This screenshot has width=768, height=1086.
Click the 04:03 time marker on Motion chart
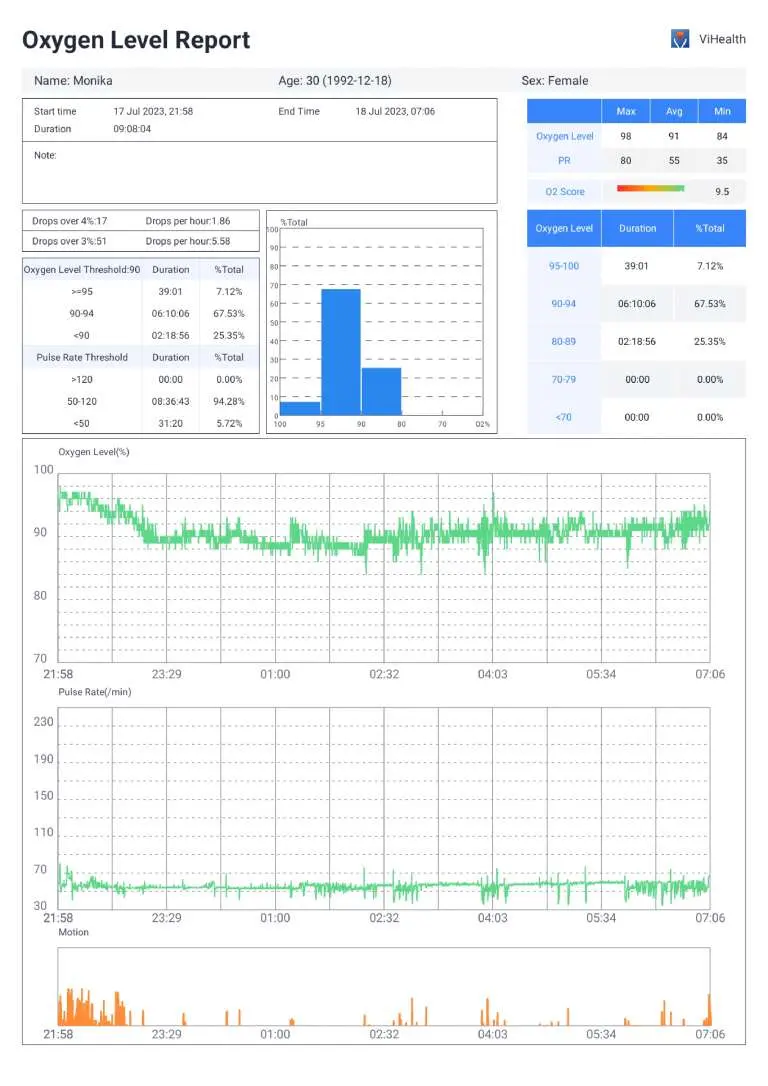pos(492,1034)
